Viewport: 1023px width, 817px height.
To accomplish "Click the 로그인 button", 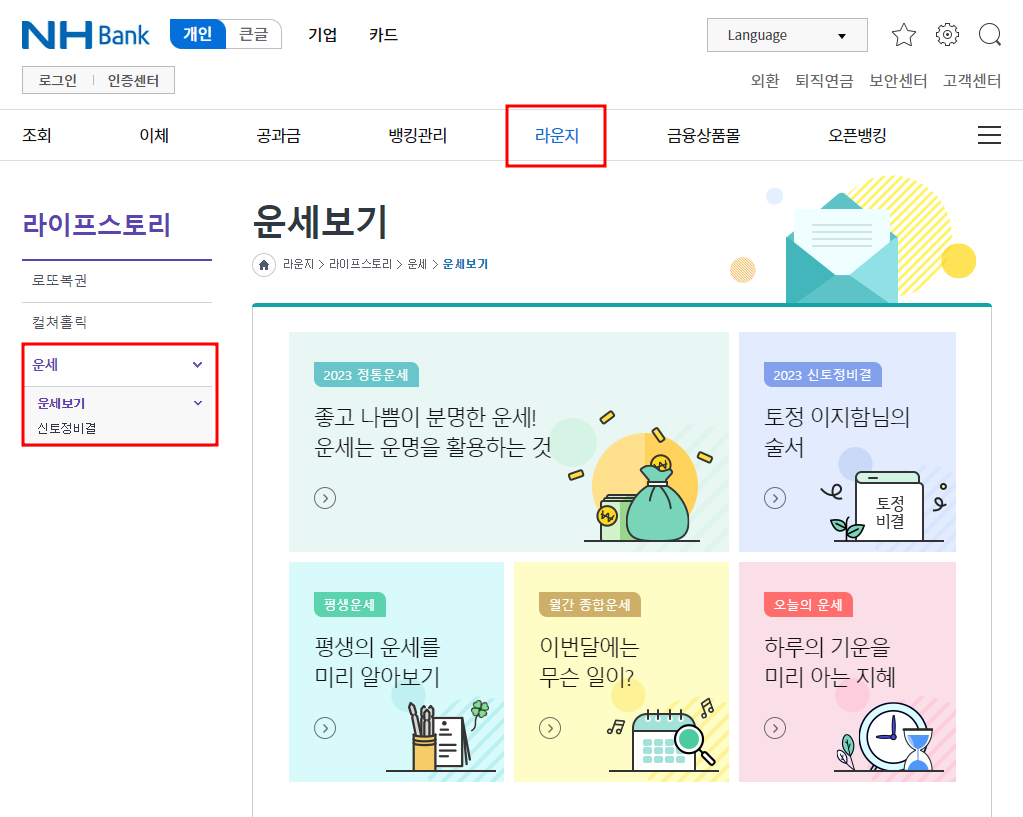I will pos(57,80).
